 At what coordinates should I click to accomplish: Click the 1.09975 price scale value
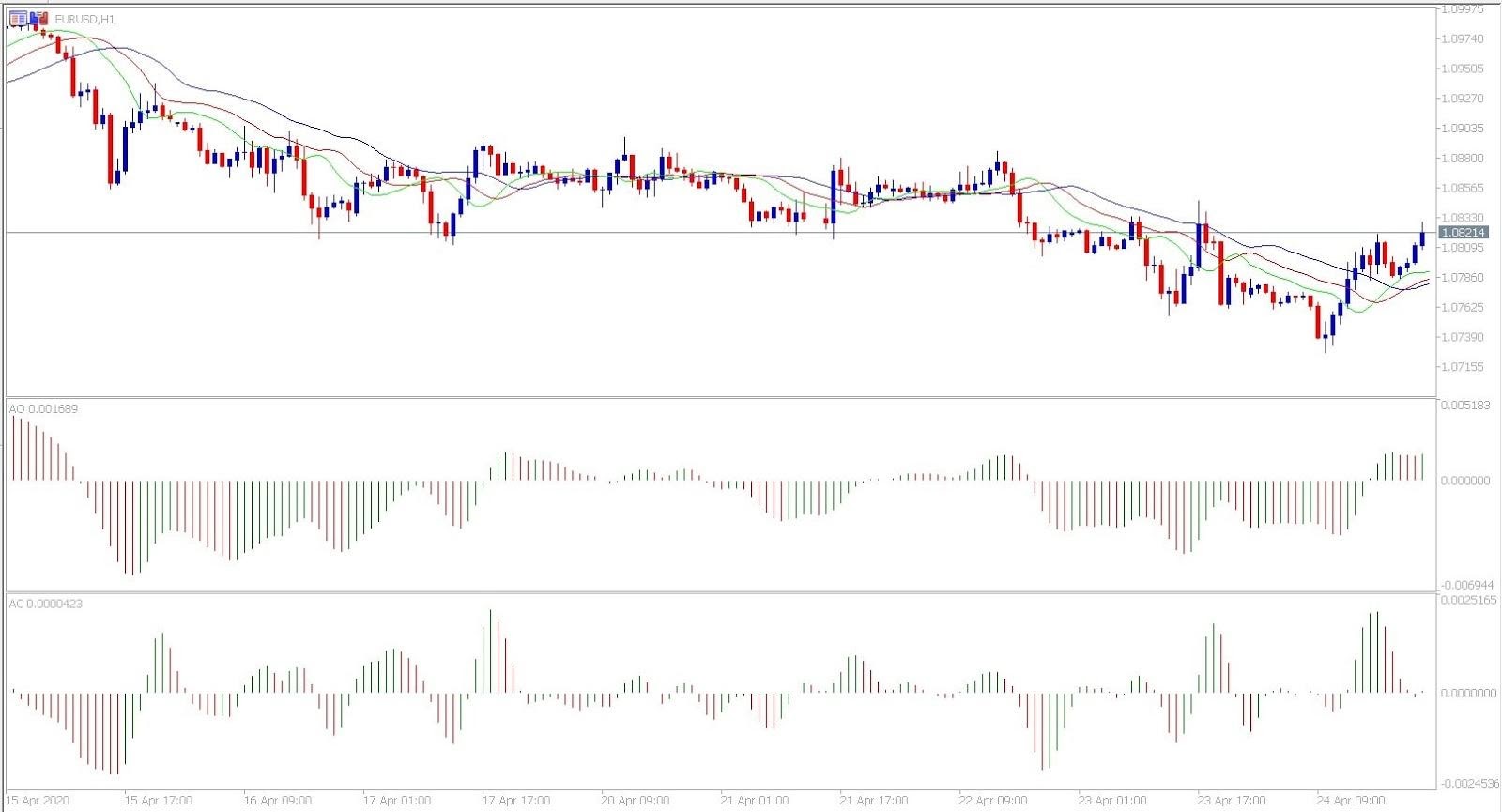[1465, 9]
